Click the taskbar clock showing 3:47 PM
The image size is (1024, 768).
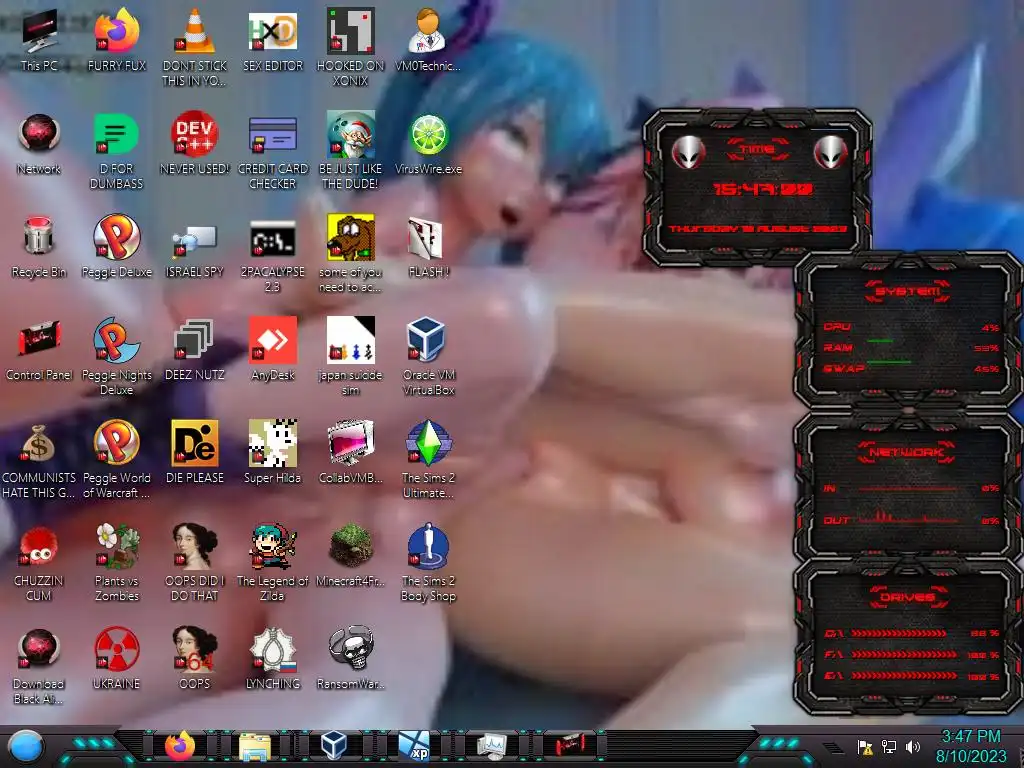(970, 737)
